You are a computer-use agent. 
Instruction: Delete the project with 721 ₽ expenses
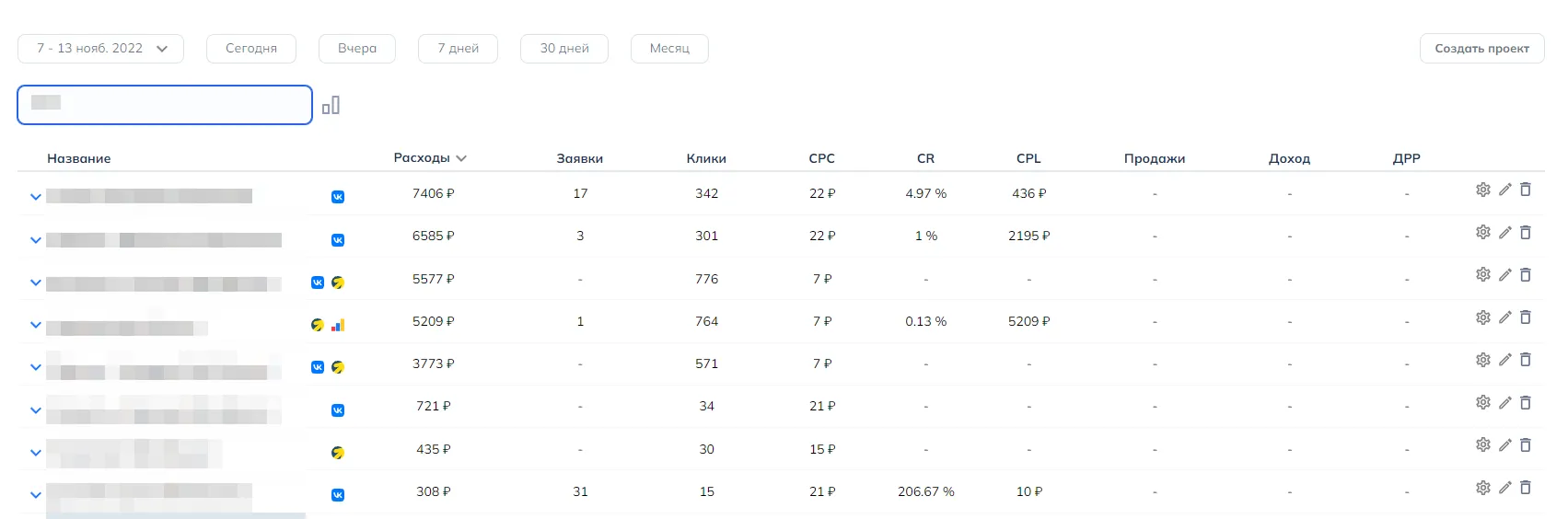click(x=1526, y=402)
